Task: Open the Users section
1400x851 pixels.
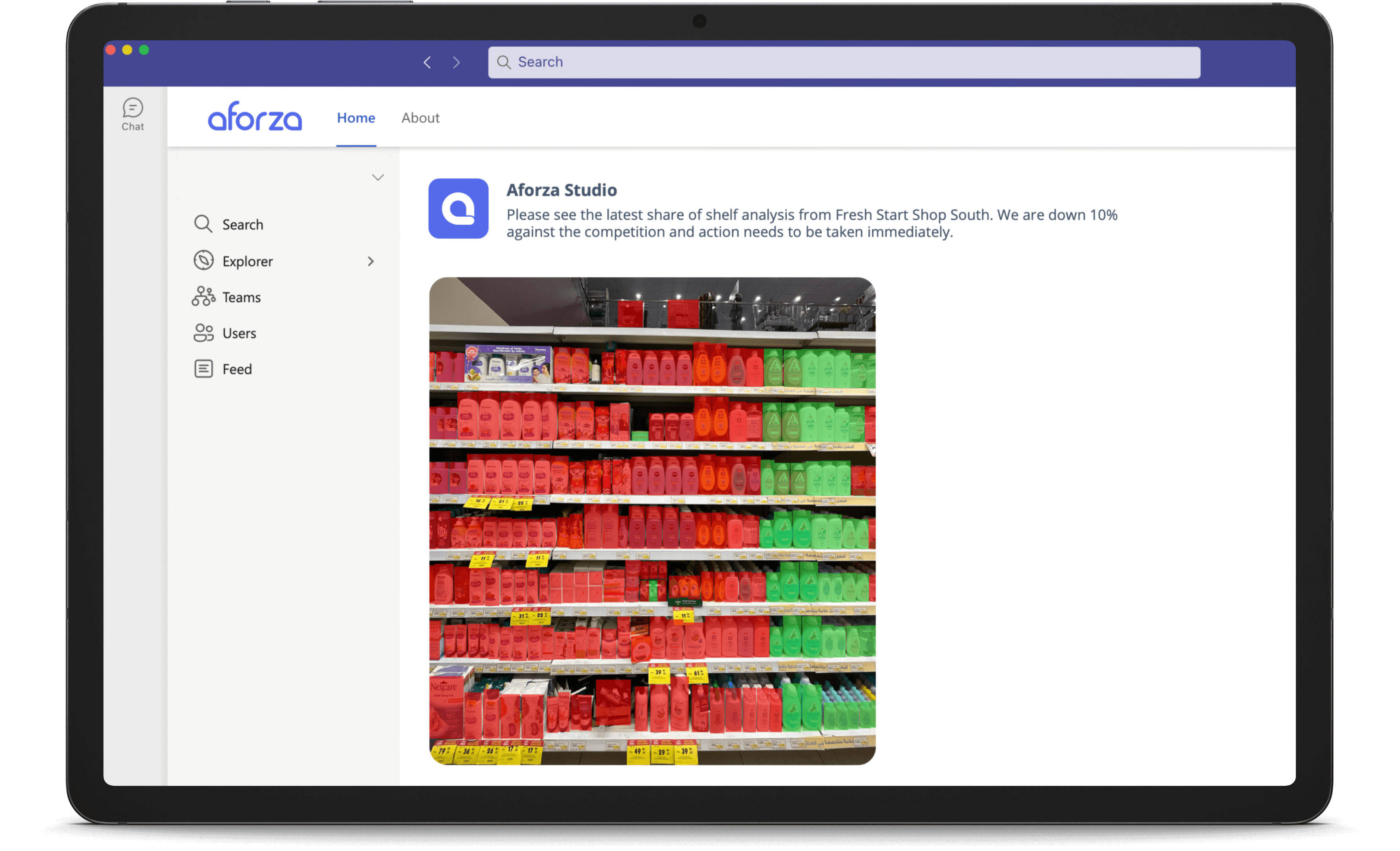Action: point(239,333)
